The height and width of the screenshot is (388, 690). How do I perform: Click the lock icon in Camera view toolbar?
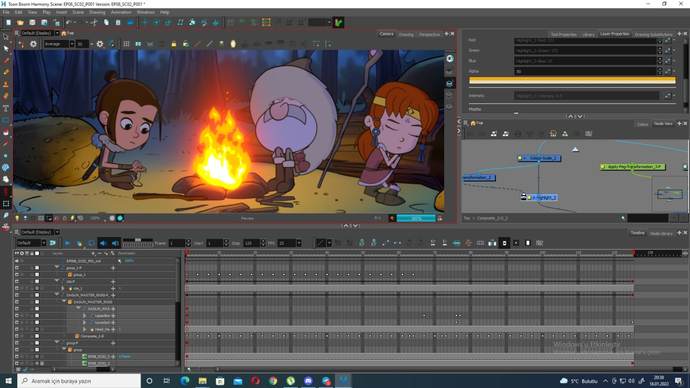(x=174, y=44)
